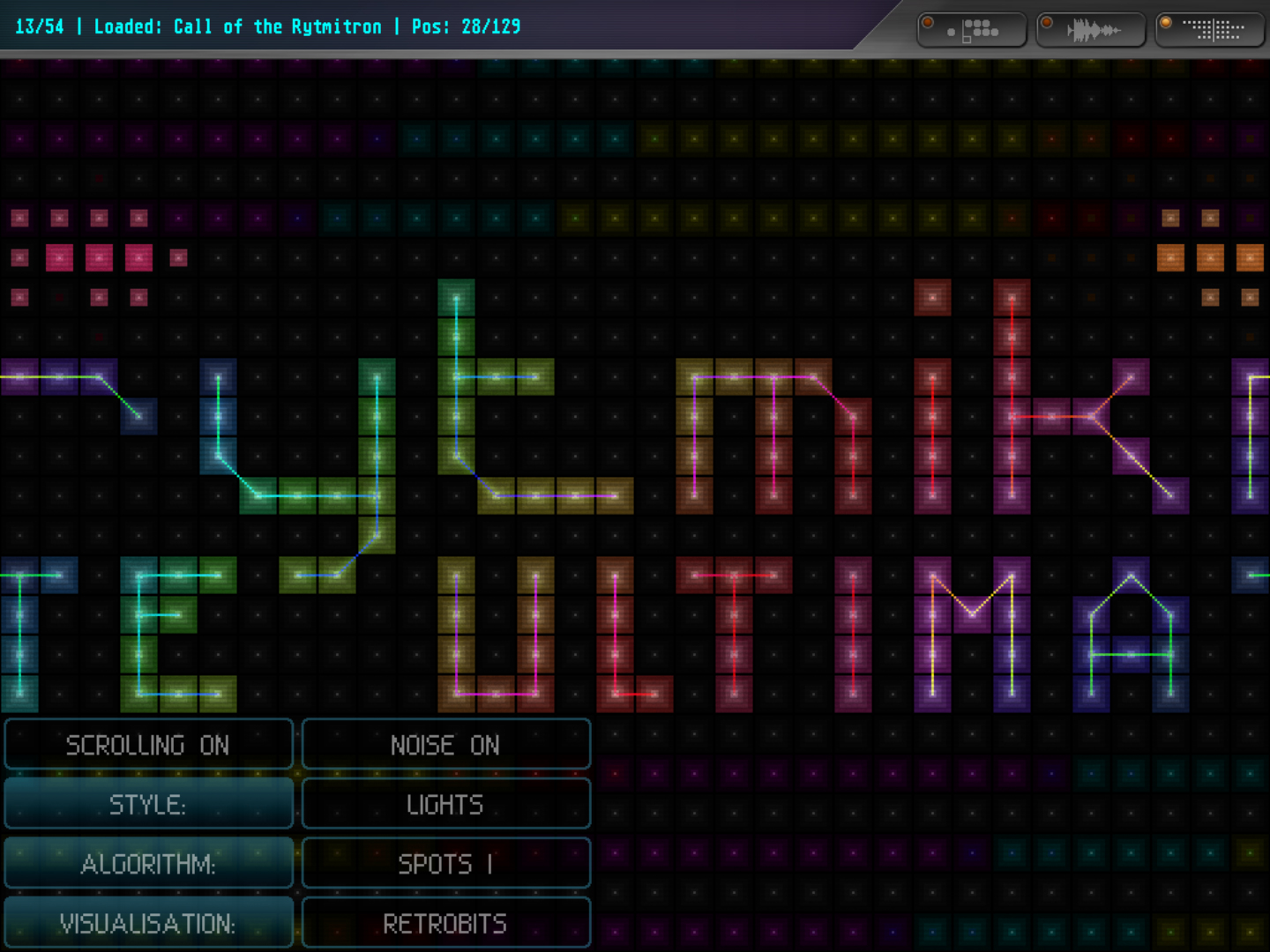
Task: Change the SPOTS I algorithm option
Action: pyautogui.click(x=445, y=864)
